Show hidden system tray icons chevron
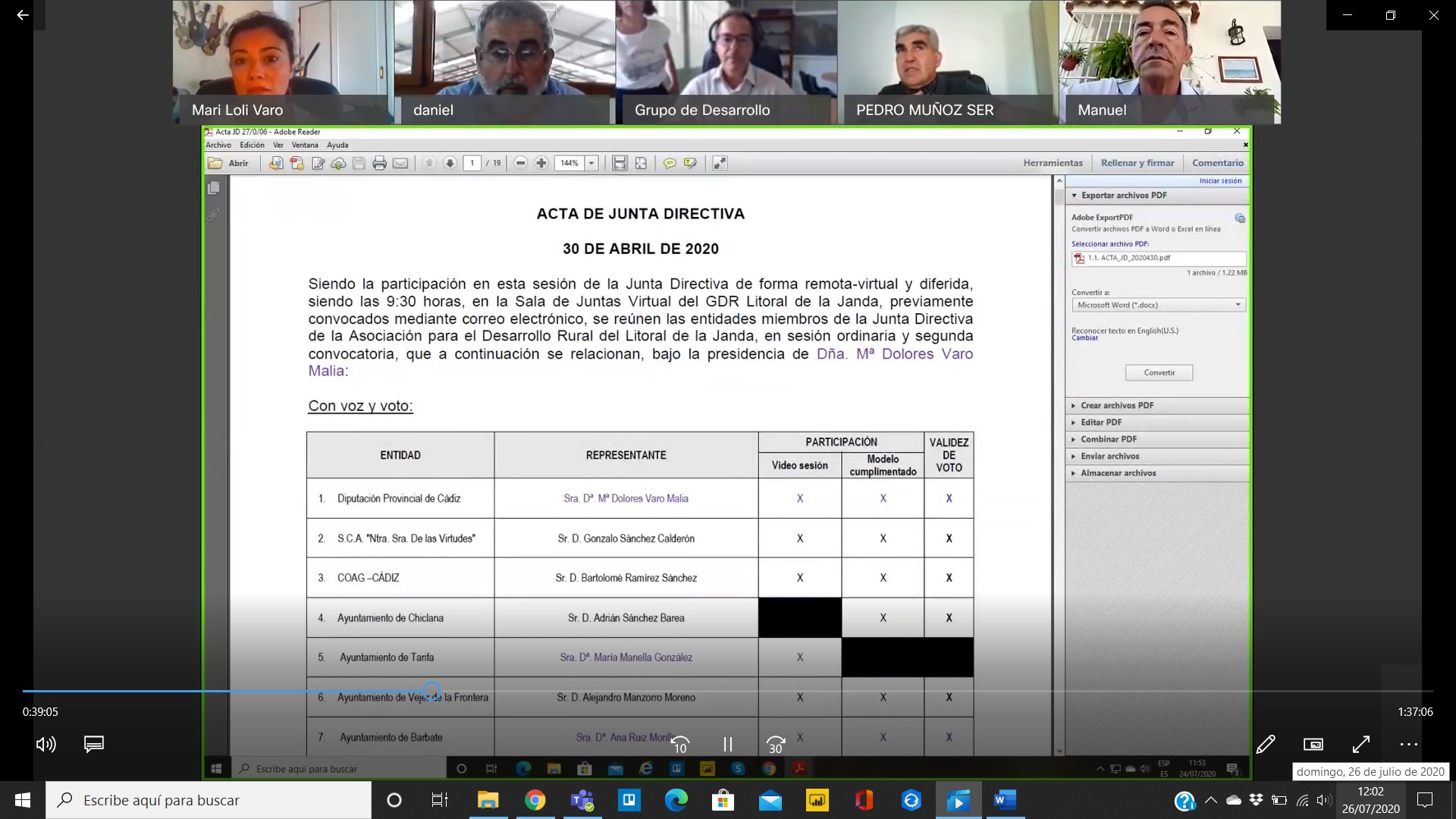1456x819 pixels. tap(1211, 800)
